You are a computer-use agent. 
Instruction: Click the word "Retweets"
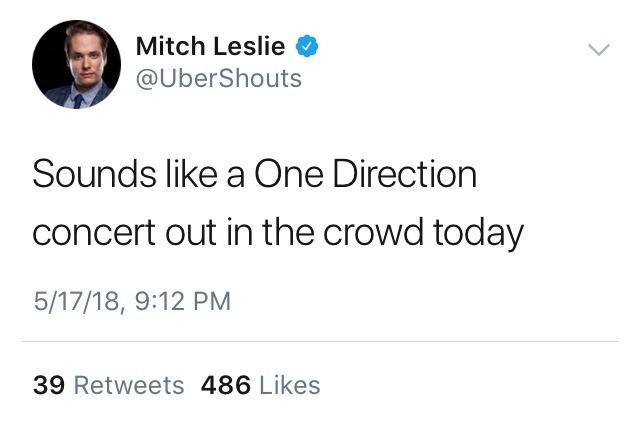pos(129,385)
